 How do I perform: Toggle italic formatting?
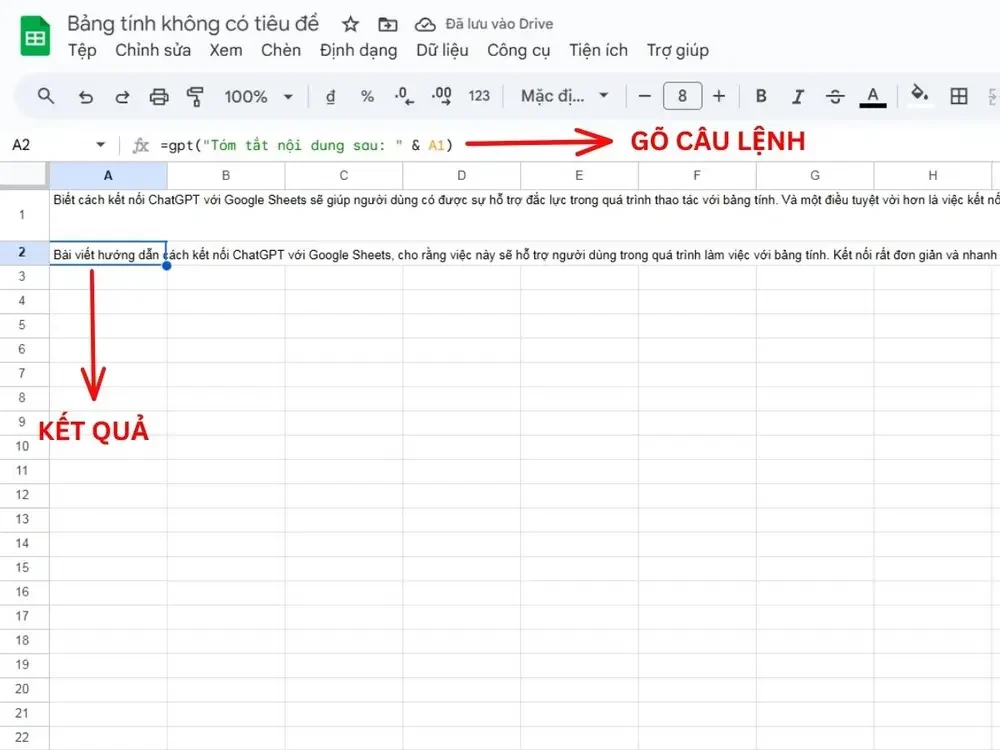tap(798, 96)
